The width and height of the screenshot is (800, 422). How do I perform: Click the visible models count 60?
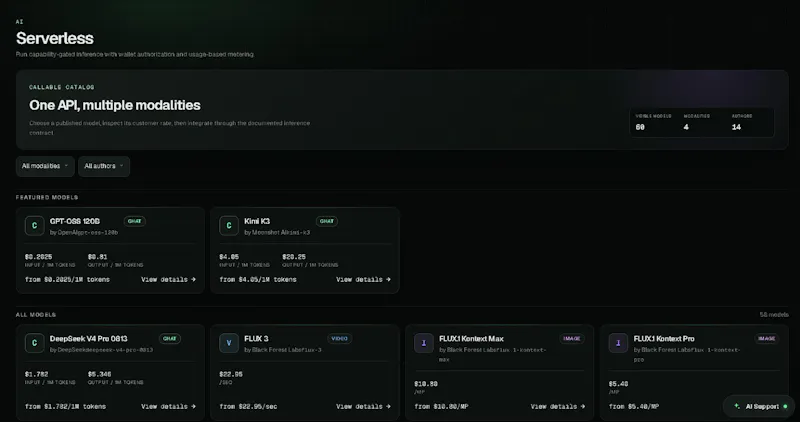640,127
